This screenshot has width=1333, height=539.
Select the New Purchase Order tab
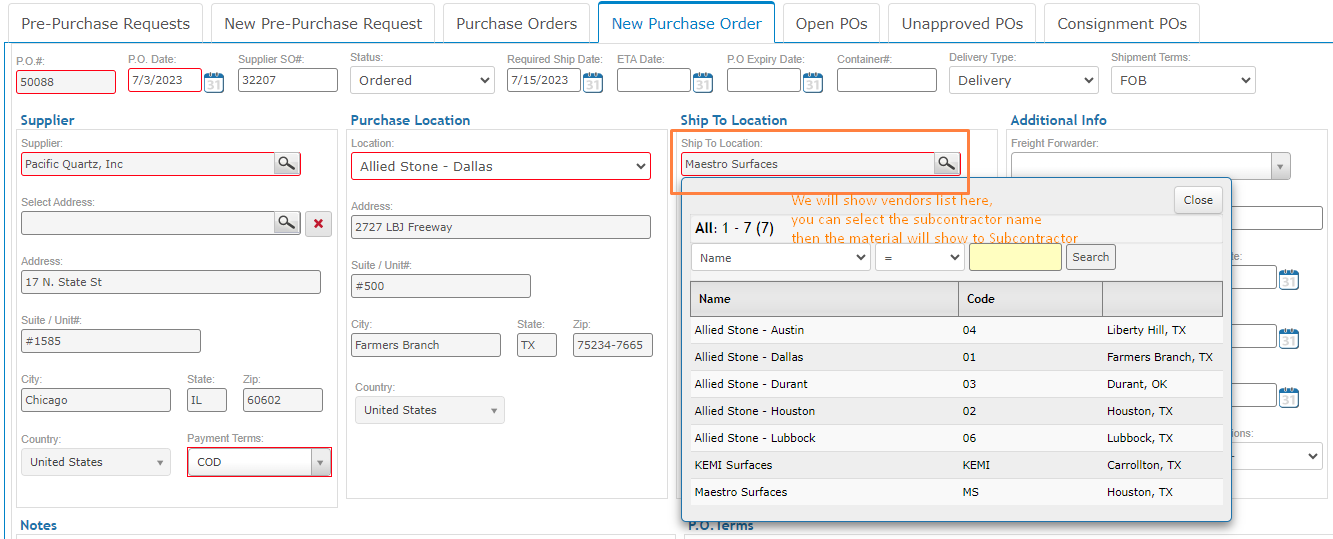tap(686, 23)
